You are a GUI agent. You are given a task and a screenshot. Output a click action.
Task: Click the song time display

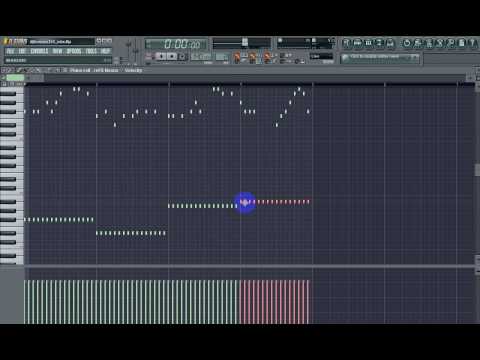pos(177,44)
